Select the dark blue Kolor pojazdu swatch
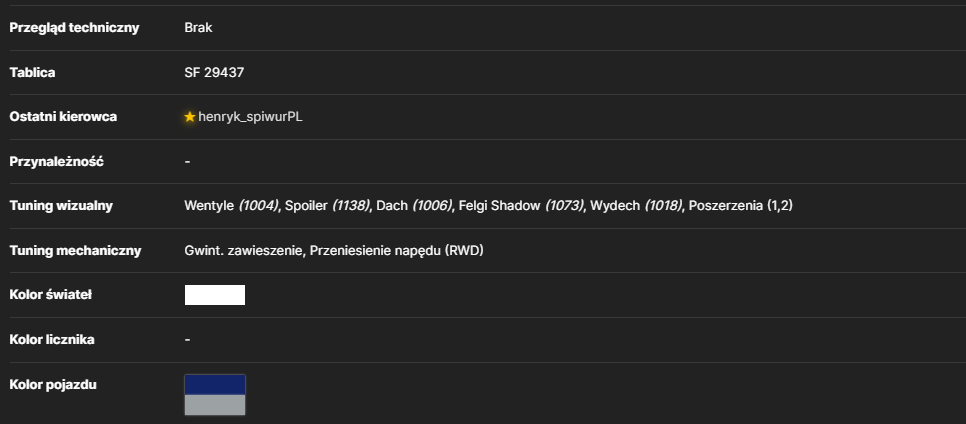 click(215, 385)
